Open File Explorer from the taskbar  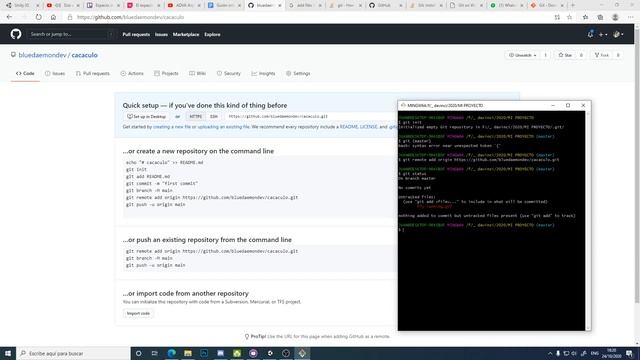click(x=188, y=353)
